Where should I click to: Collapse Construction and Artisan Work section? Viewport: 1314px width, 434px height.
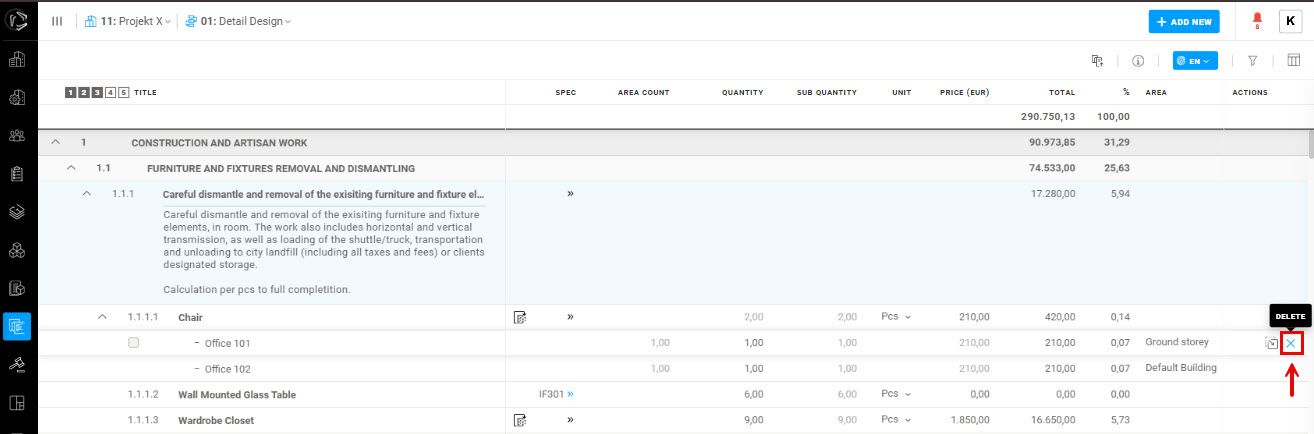55,142
